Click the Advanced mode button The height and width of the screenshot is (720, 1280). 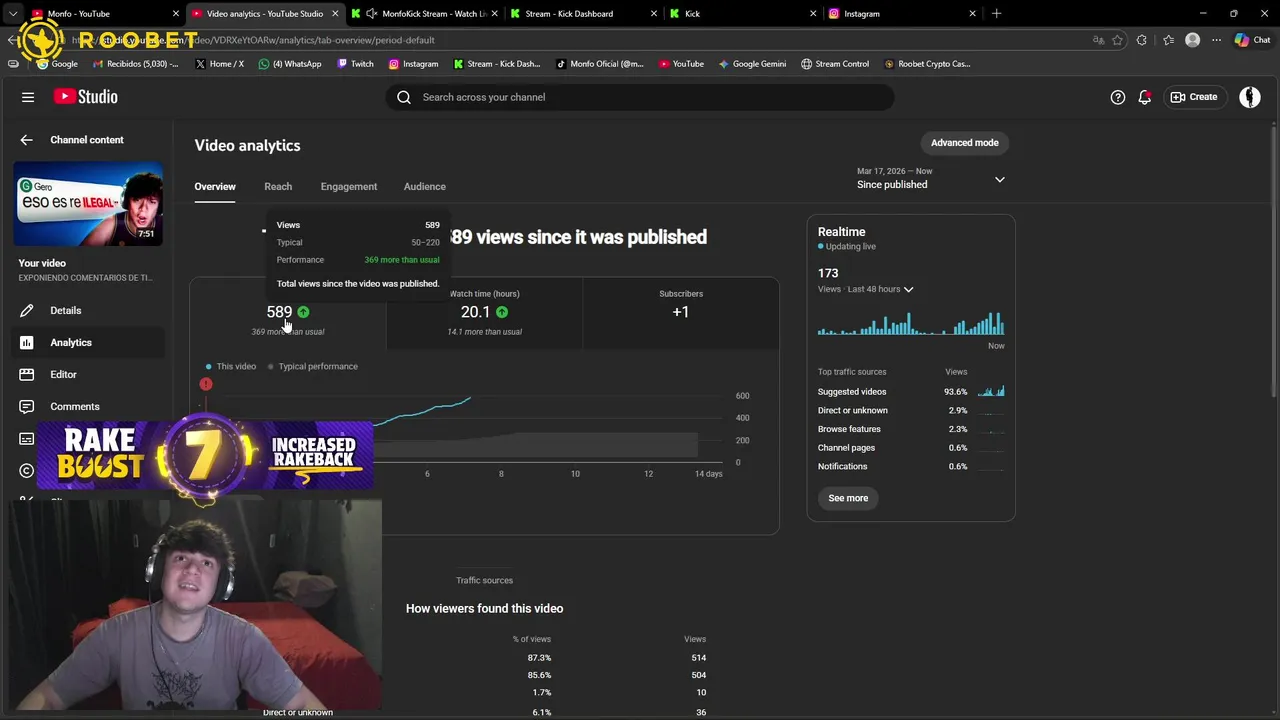tap(965, 143)
